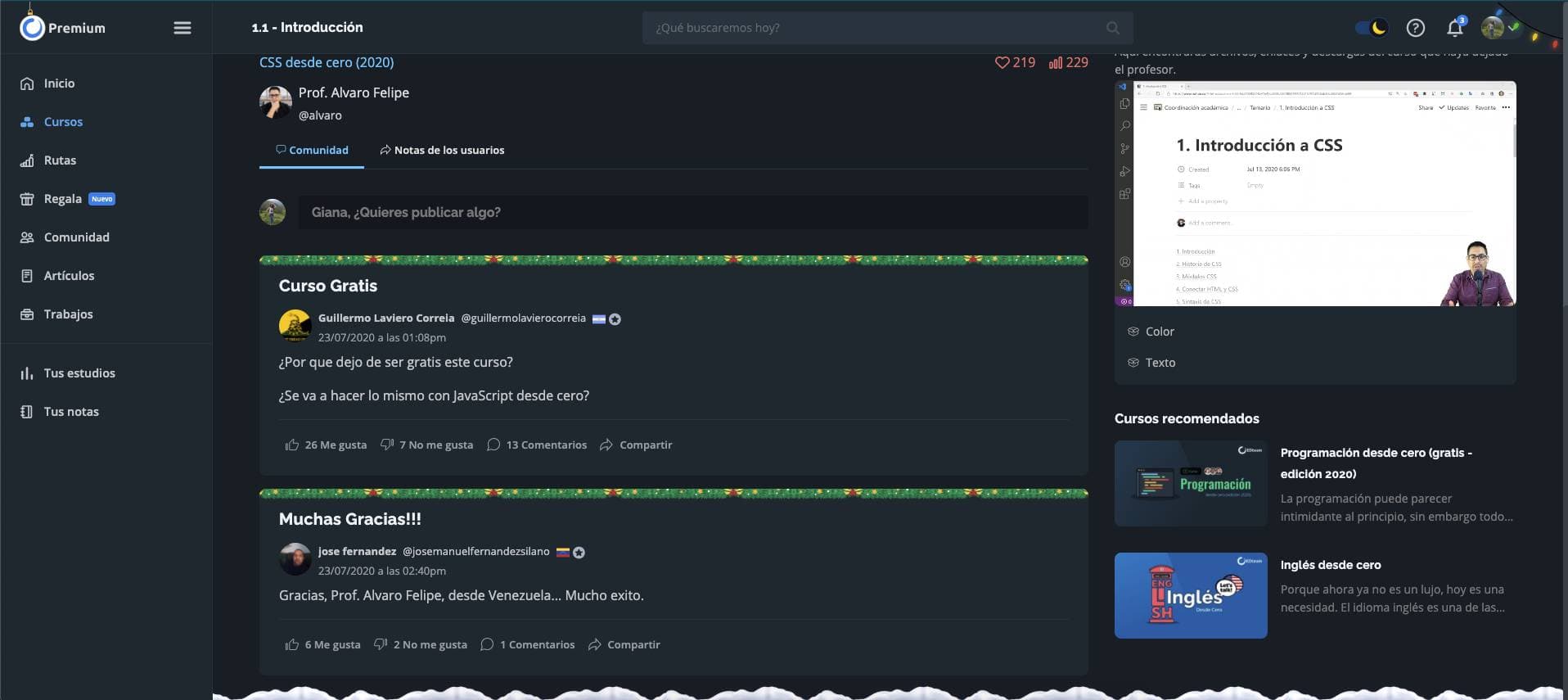Open the user profile avatar menu

[x=1493, y=28]
